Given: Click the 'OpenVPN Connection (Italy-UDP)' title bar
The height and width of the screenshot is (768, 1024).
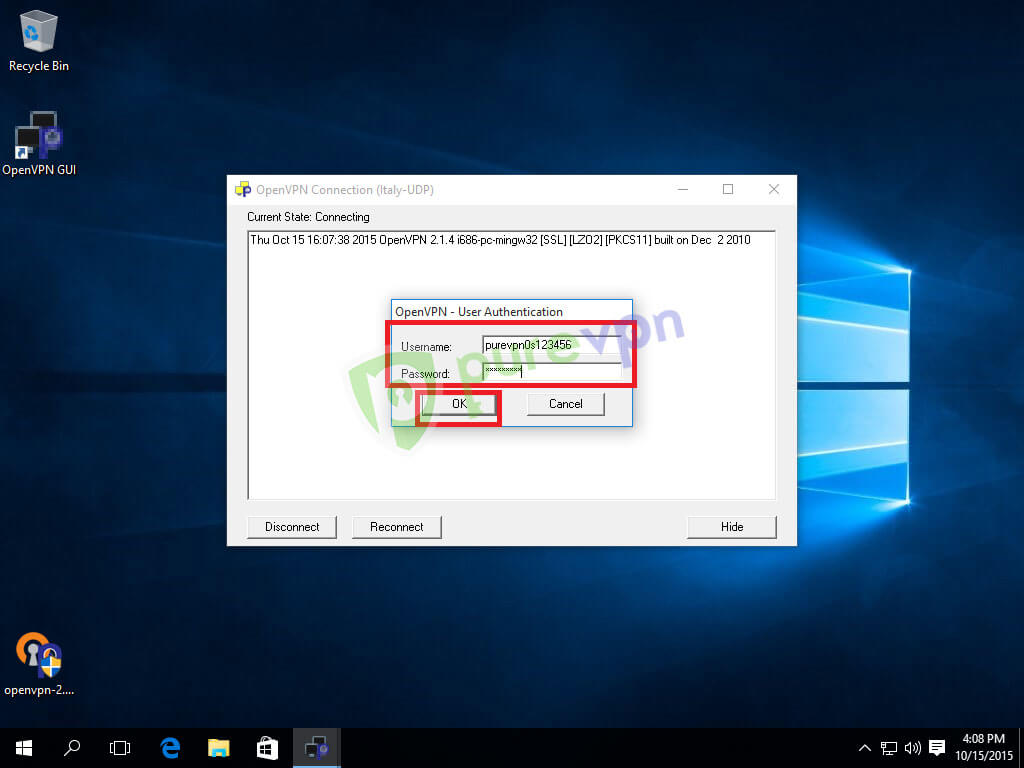Looking at the screenshot, I should (345, 189).
